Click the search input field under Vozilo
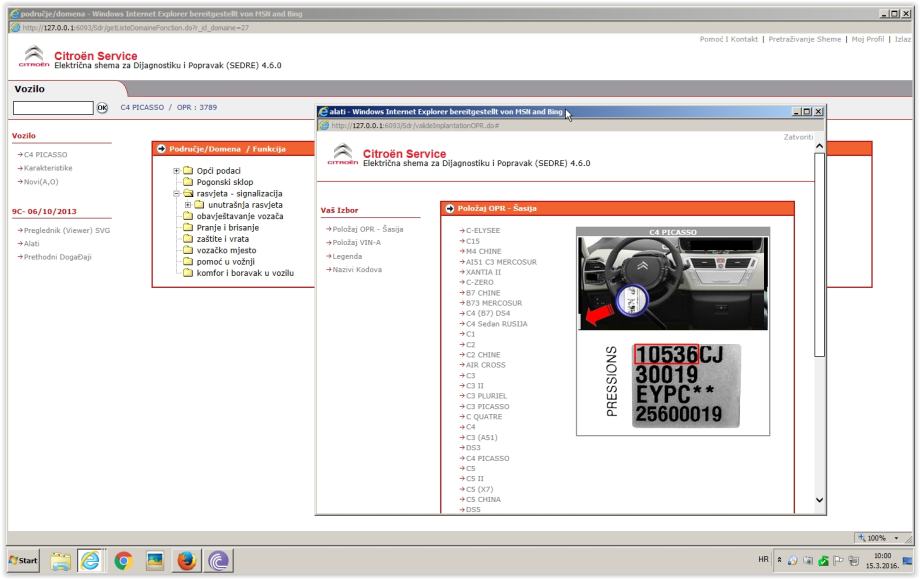Screen dimensions: 920x579 click(x=53, y=108)
